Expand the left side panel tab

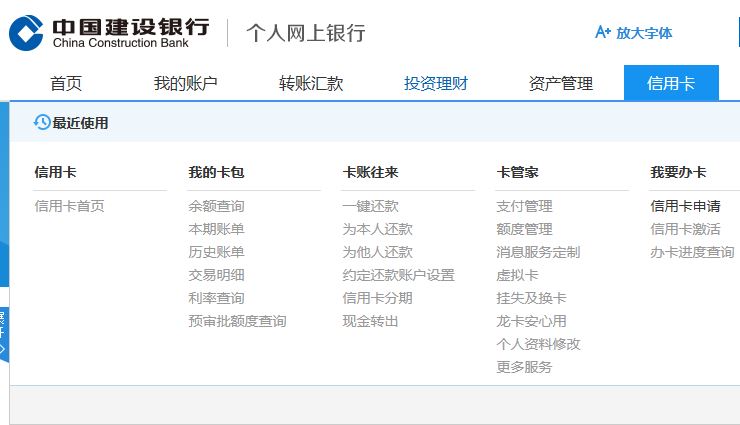4,333
